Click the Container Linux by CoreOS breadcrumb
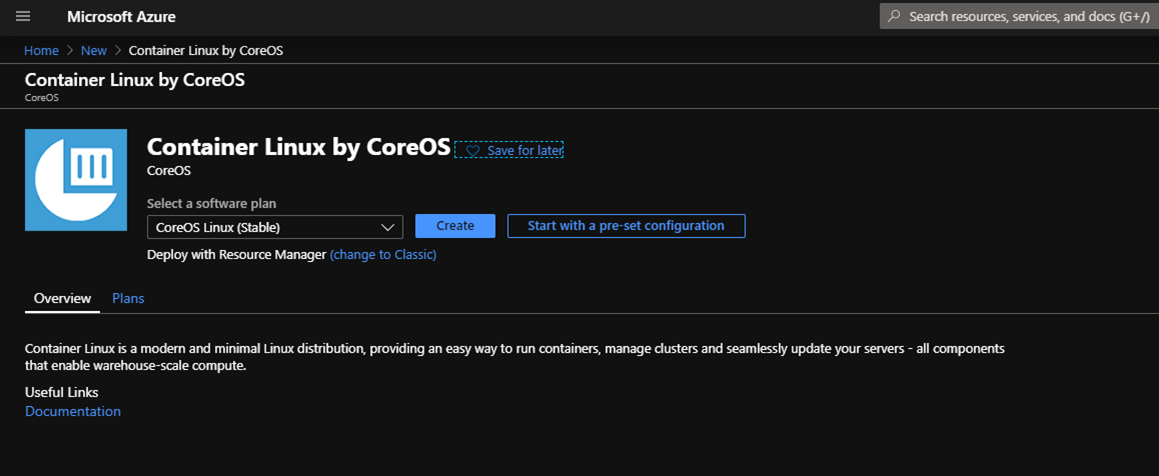Image resolution: width=1159 pixels, height=476 pixels. click(205, 50)
